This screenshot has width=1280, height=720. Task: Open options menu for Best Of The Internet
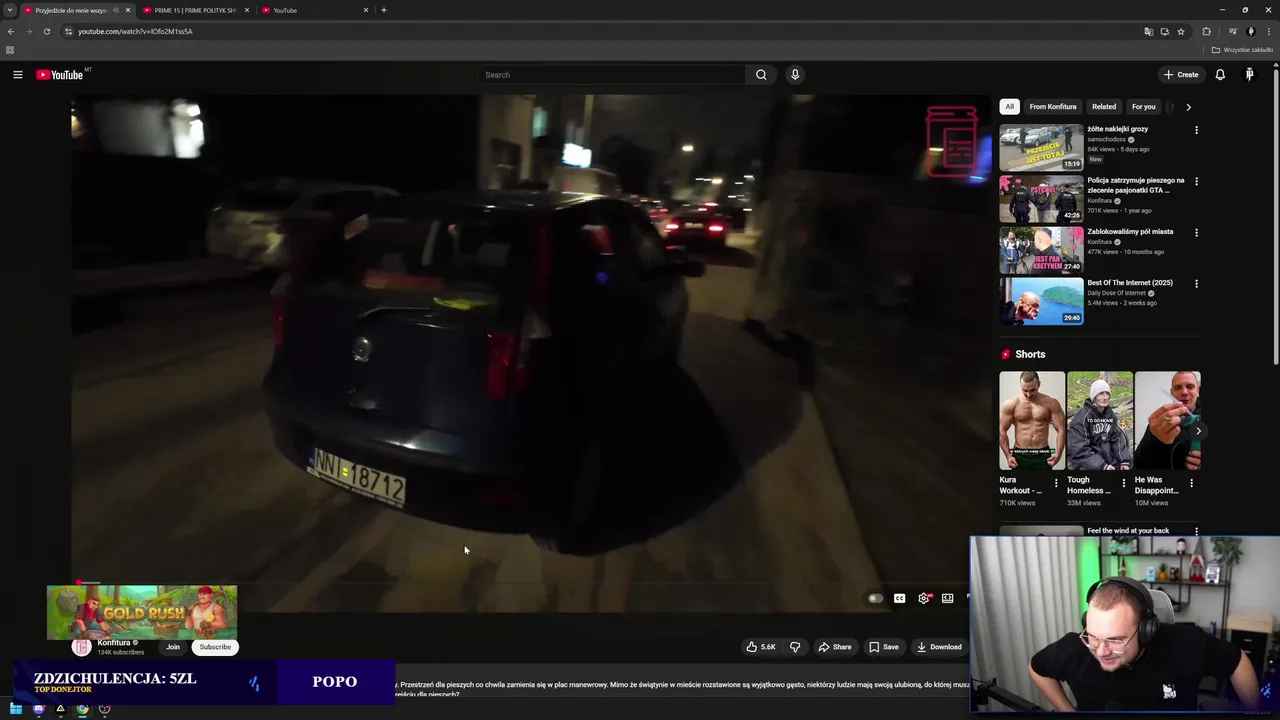[1196, 284]
